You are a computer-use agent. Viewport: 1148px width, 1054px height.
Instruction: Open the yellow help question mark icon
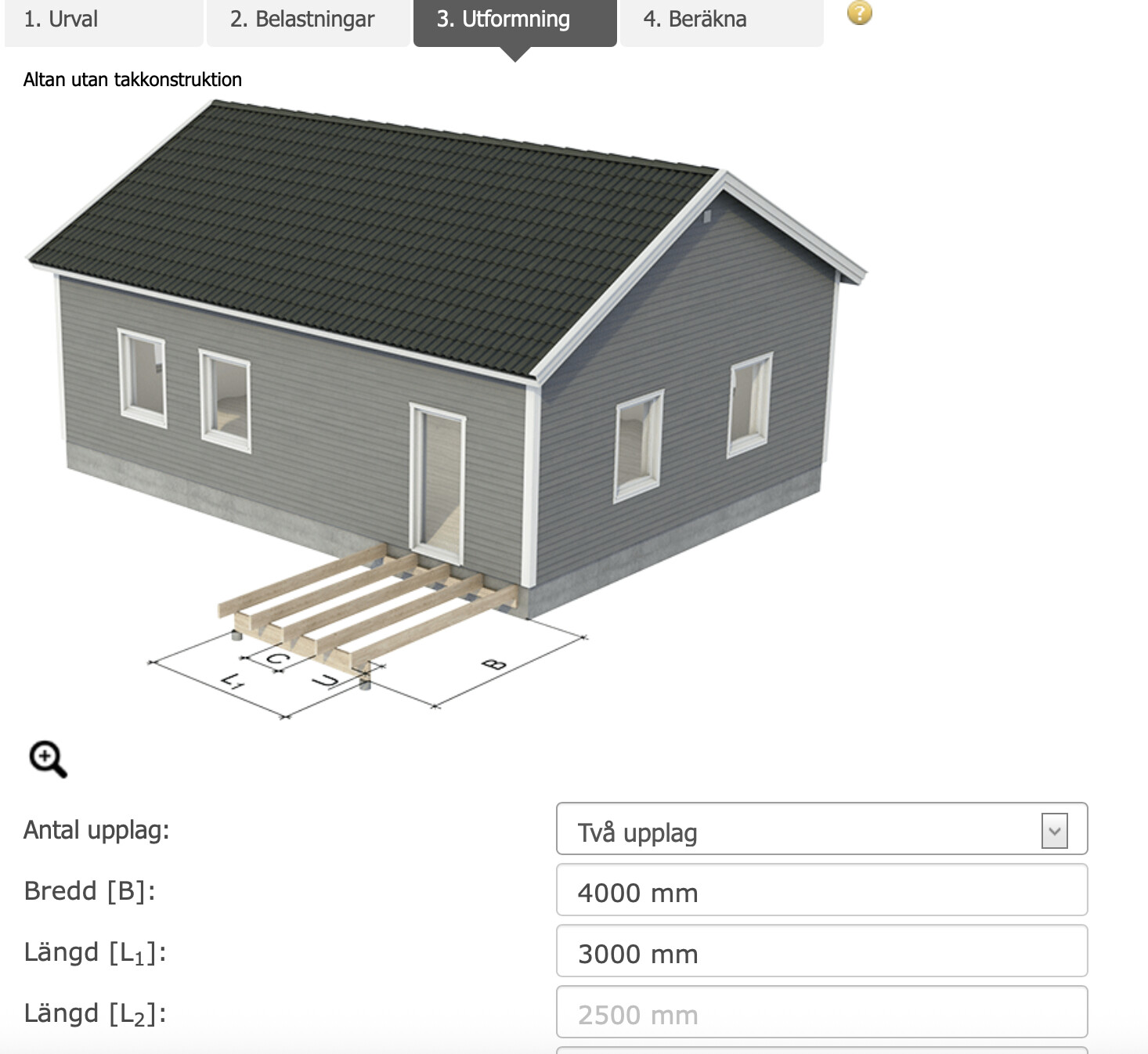[x=859, y=13]
